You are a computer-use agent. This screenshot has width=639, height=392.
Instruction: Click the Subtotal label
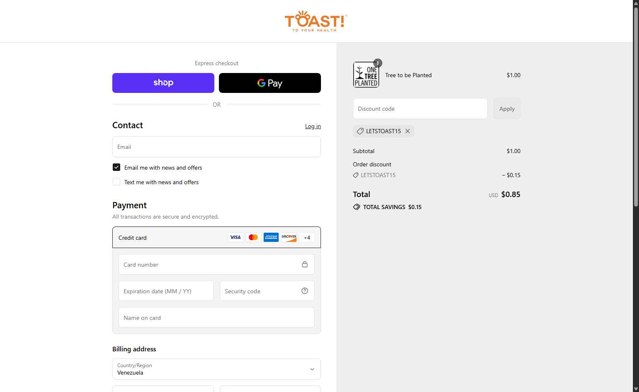point(364,151)
